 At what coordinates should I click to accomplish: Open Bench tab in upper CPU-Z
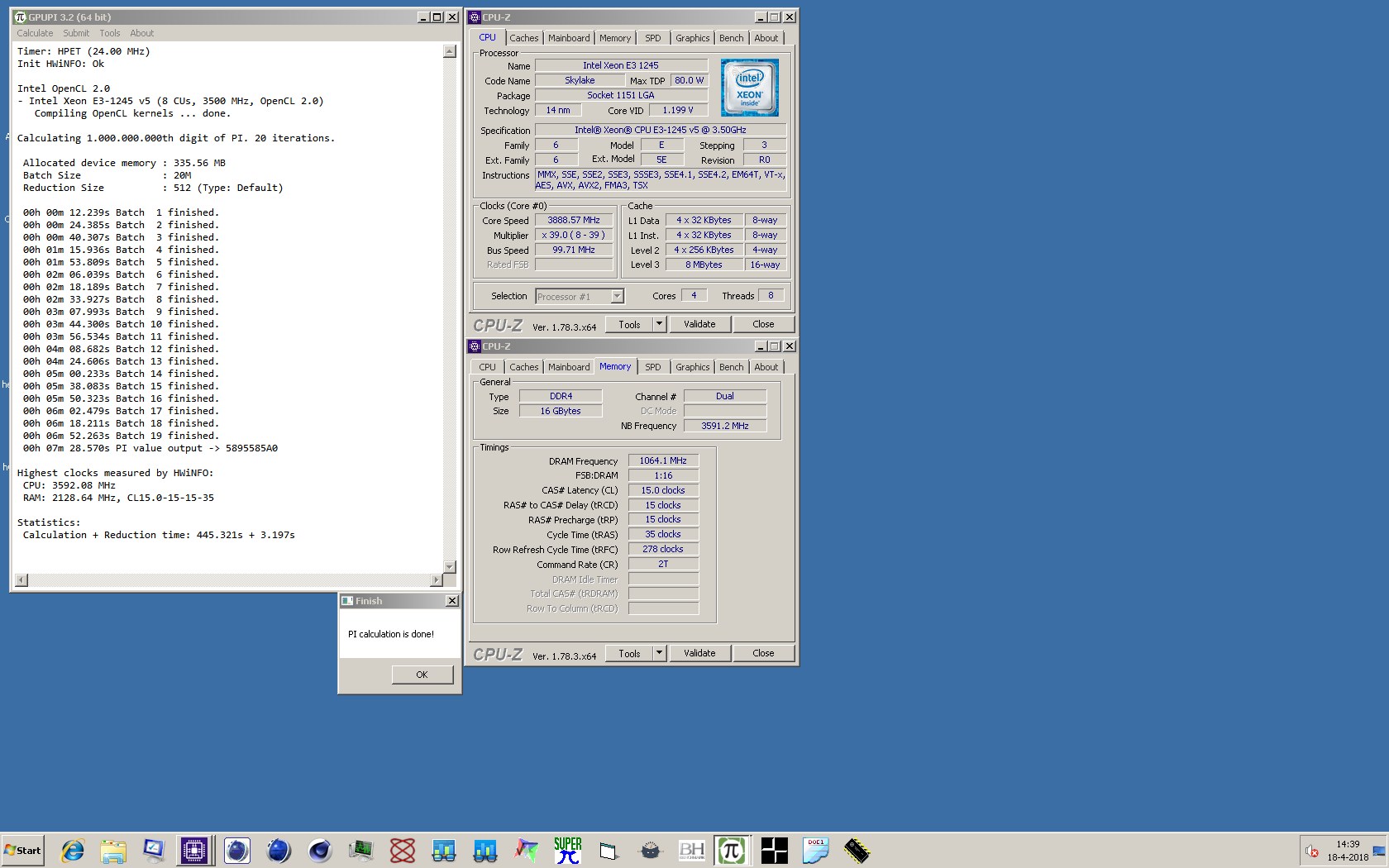coord(732,38)
